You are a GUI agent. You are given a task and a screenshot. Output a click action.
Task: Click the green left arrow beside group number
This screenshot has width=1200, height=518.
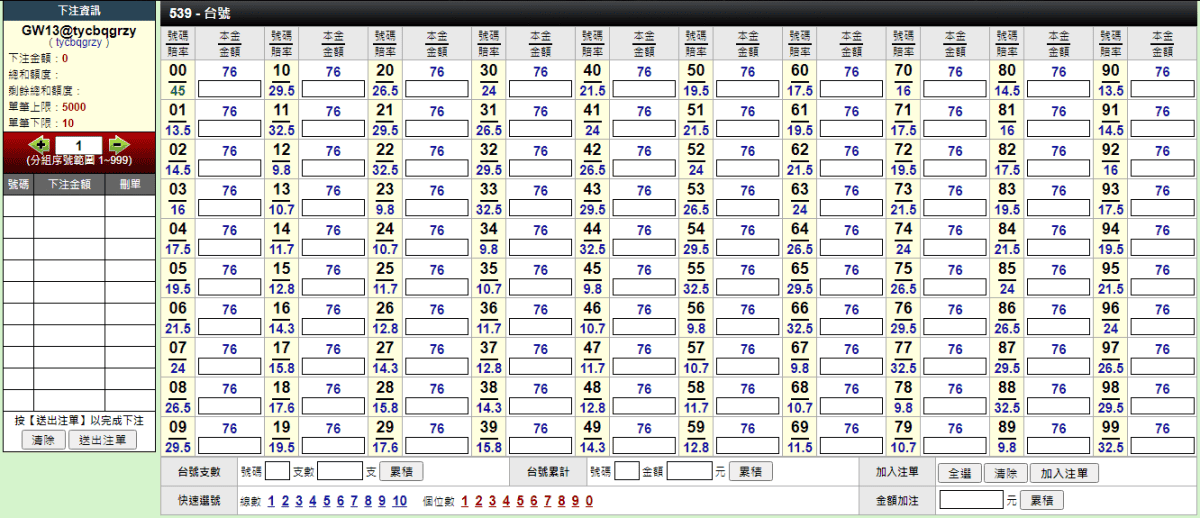pyautogui.click(x=41, y=146)
